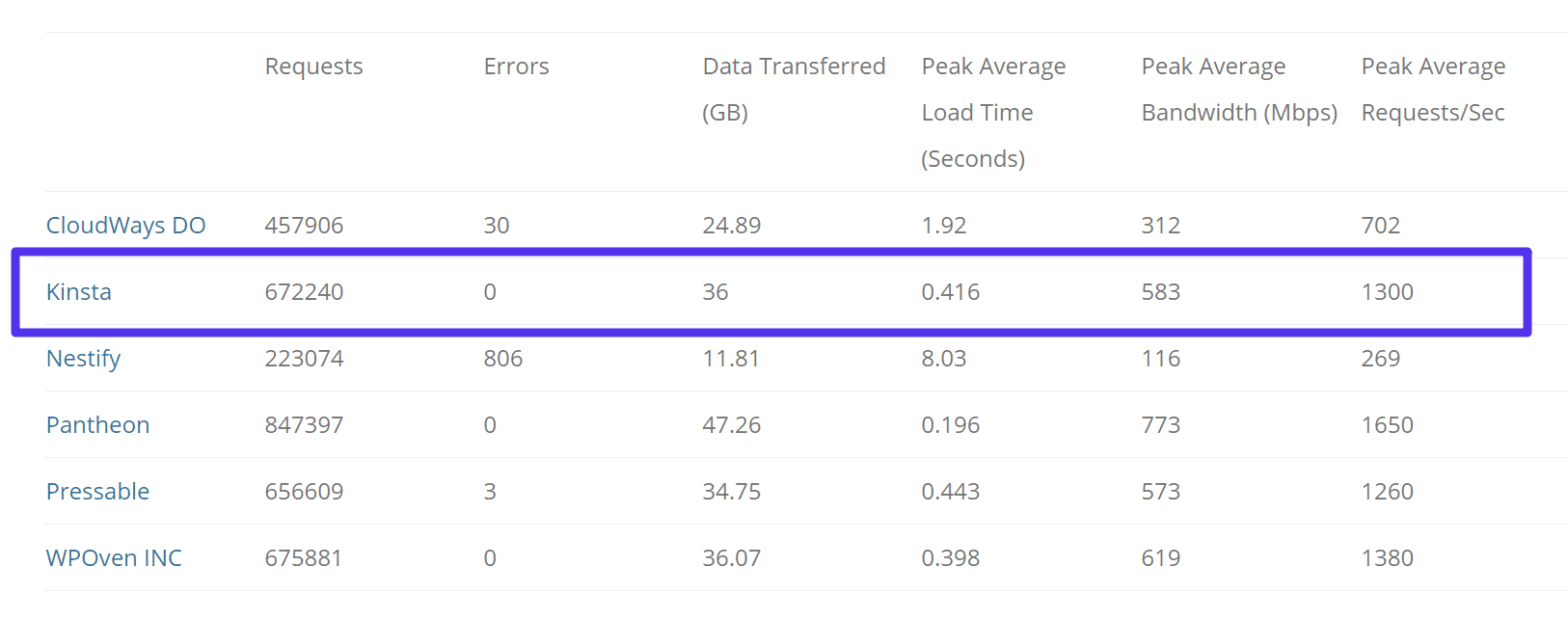Visit the WPOven INC link

tap(114, 558)
